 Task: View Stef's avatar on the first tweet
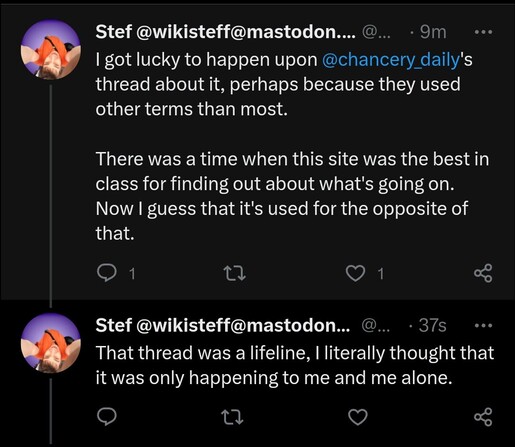51,49
